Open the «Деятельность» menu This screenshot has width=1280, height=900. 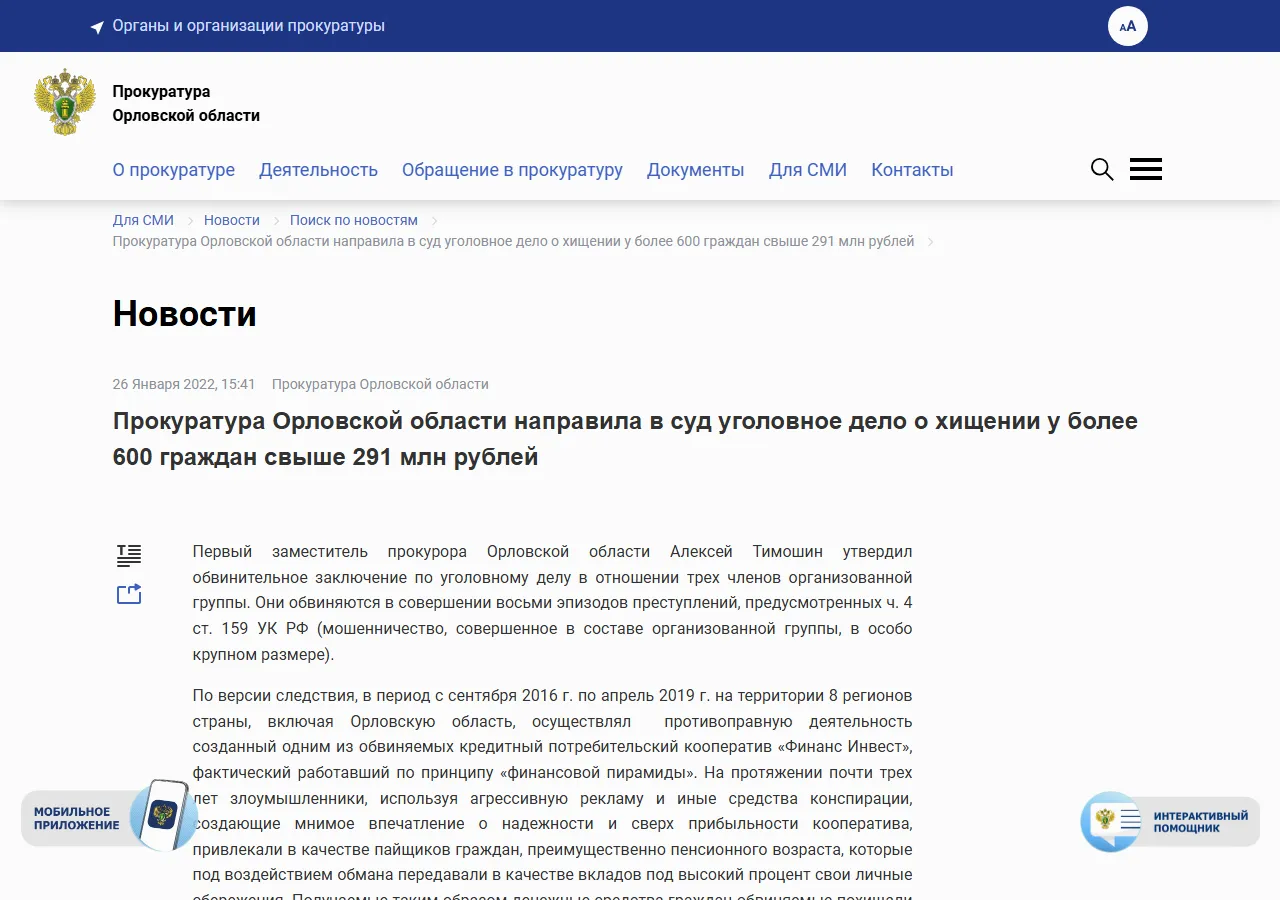pos(318,170)
